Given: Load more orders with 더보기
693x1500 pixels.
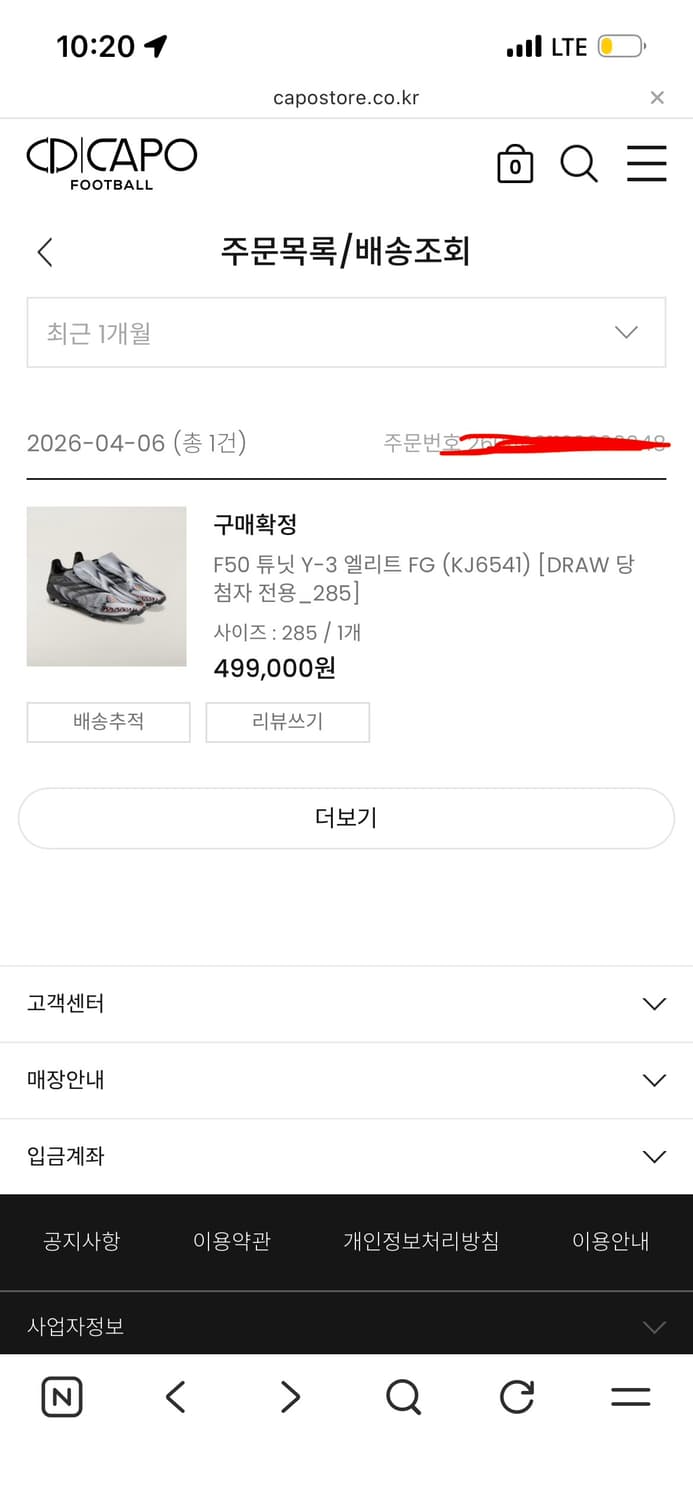Looking at the screenshot, I should (346, 818).
